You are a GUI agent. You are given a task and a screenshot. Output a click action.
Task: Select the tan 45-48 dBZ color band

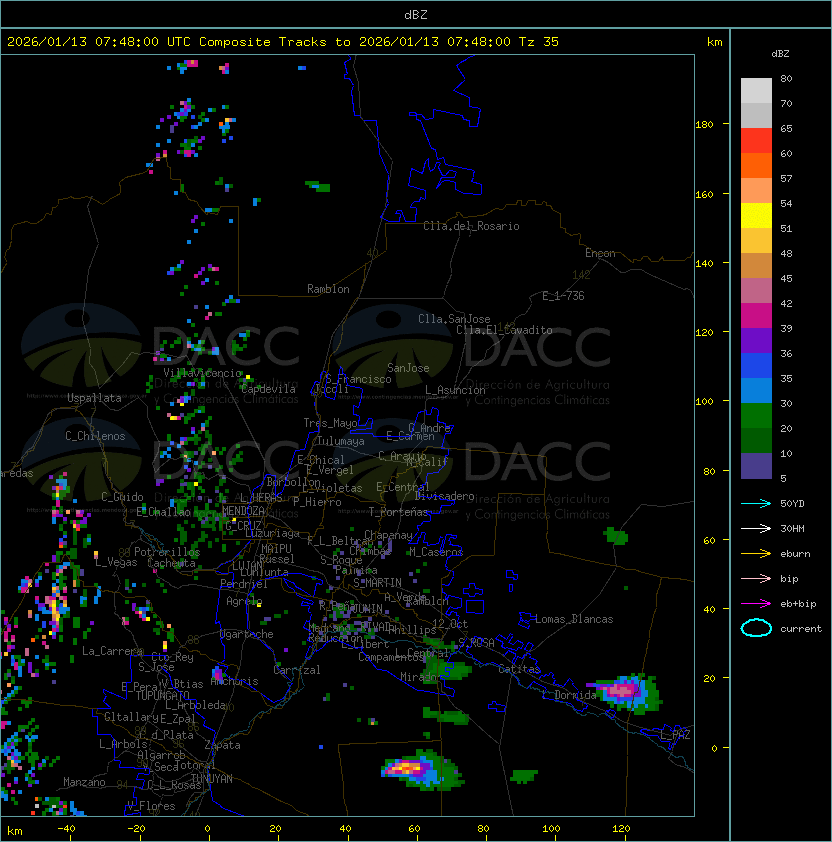(x=756, y=266)
